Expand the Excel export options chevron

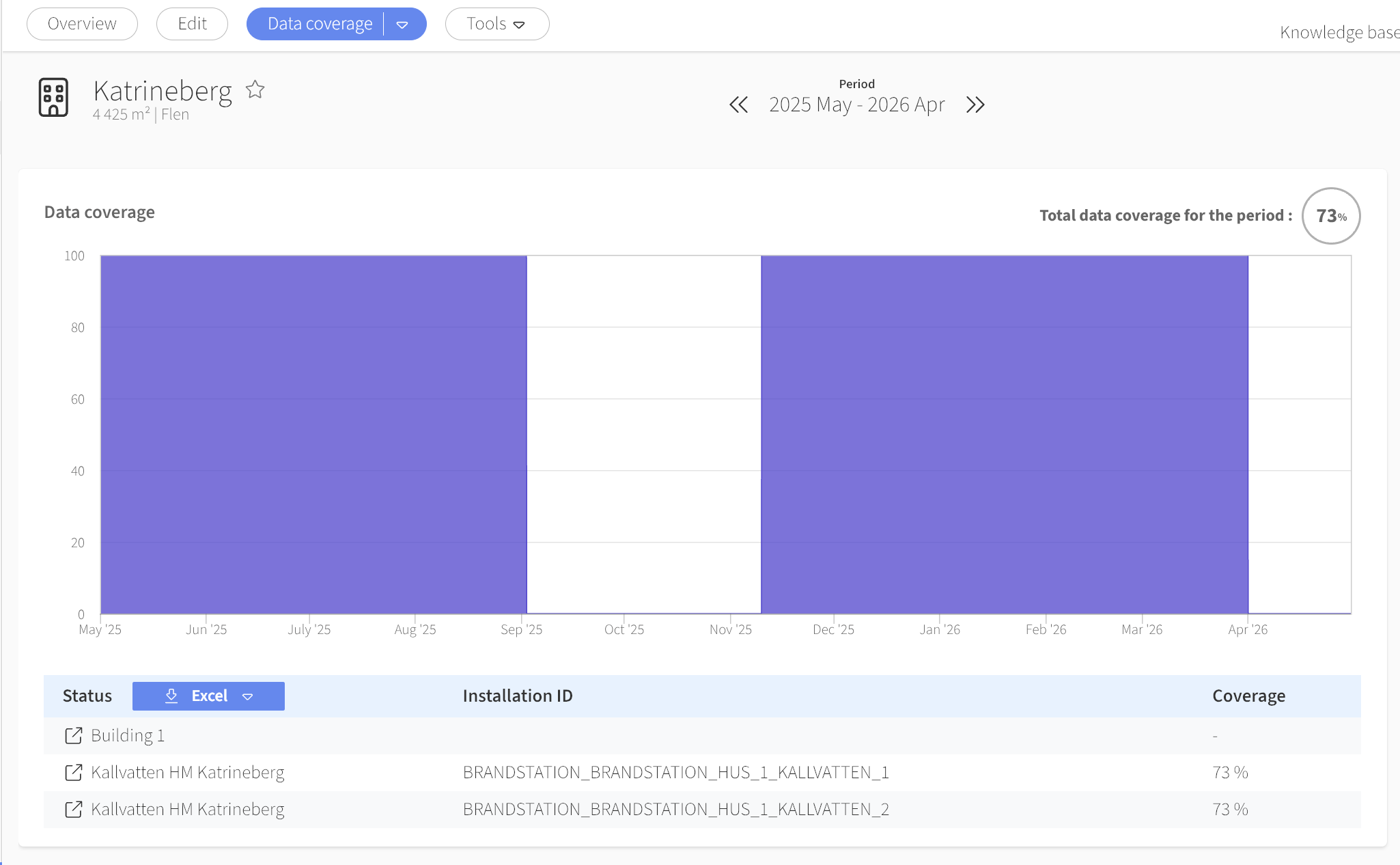[248, 696]
